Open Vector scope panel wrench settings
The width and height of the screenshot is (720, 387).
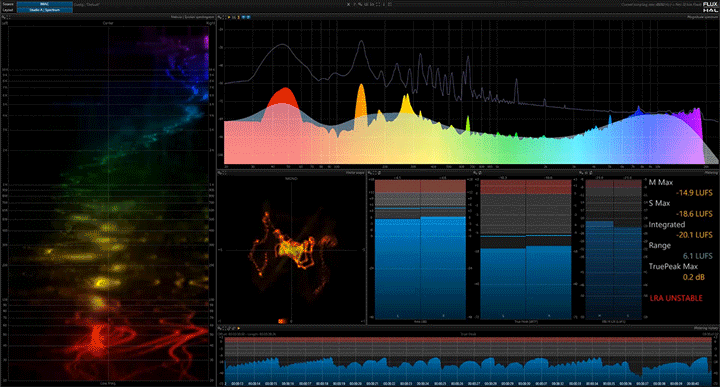pos(219,173)
